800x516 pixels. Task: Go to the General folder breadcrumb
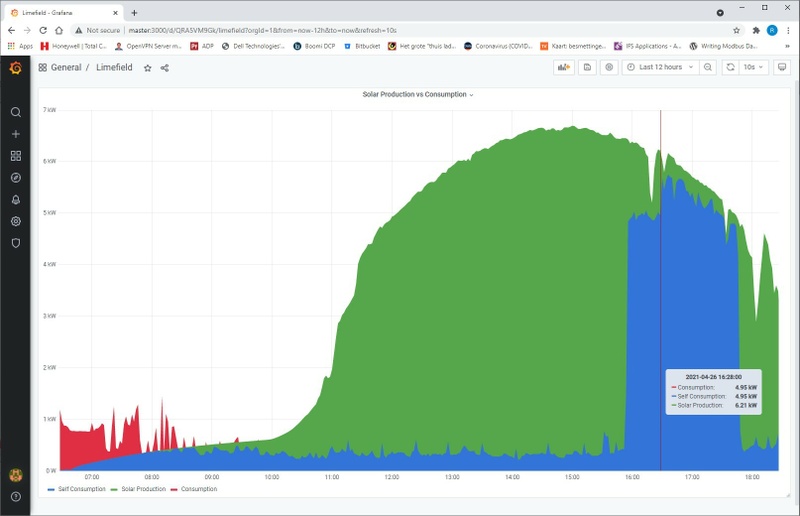point(66,67)
